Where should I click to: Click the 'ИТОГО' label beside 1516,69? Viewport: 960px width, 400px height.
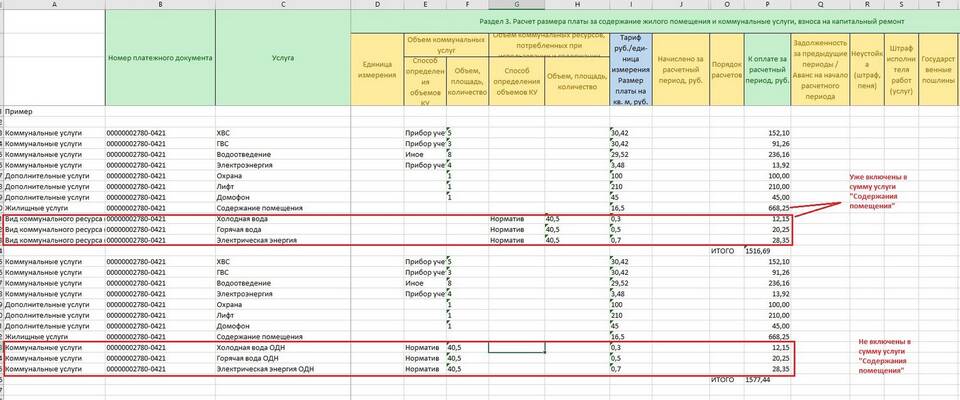pyautogui.click(x=727, y=251)
